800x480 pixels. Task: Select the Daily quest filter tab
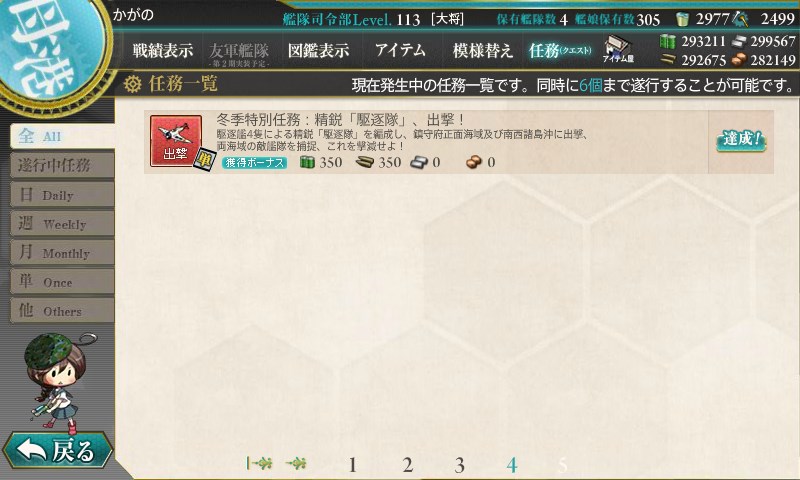click(62, 195)
